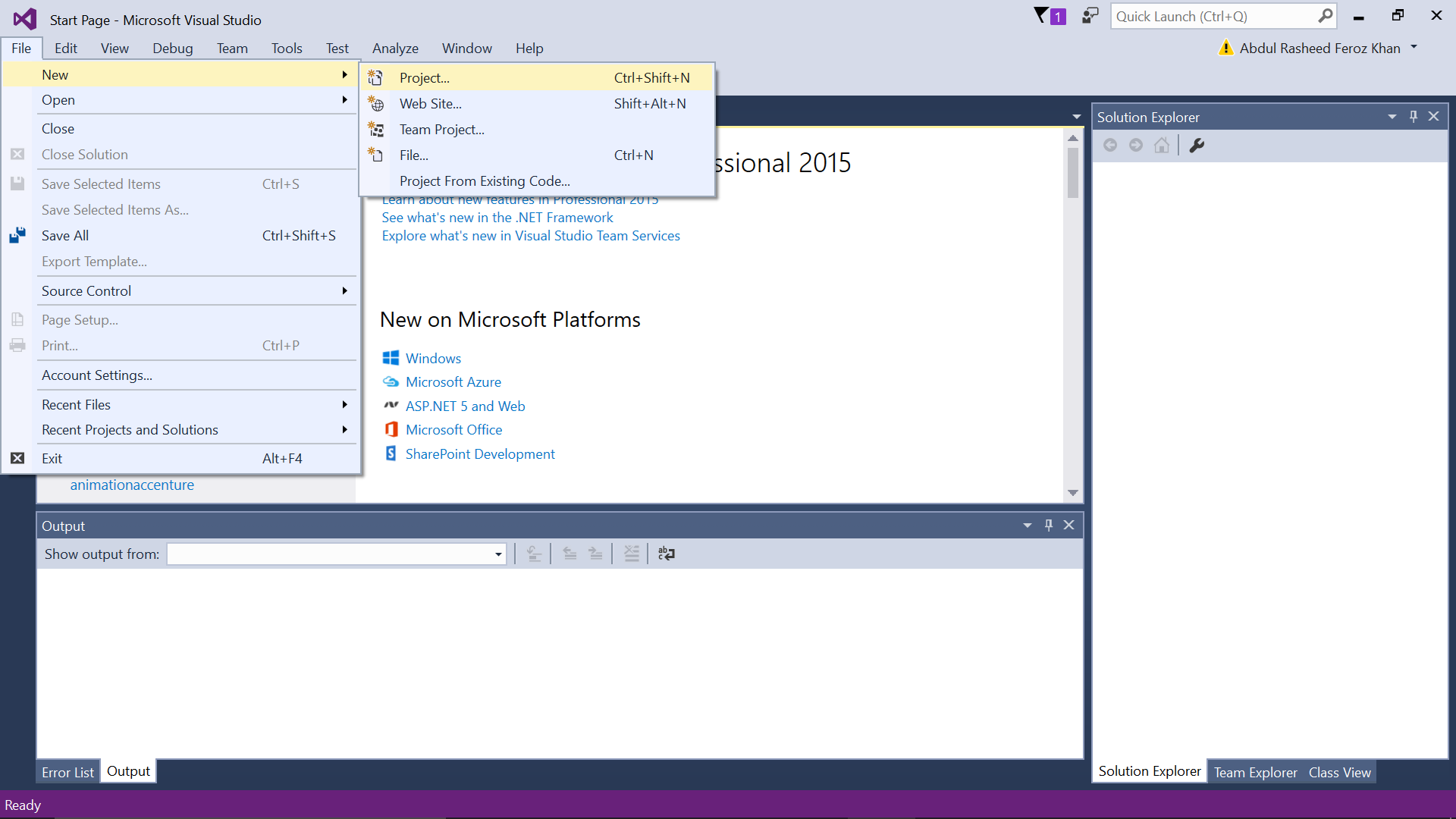The image size is (1456, 819).
Task: Close the Output panel
Action: [x=1068, y=525]
